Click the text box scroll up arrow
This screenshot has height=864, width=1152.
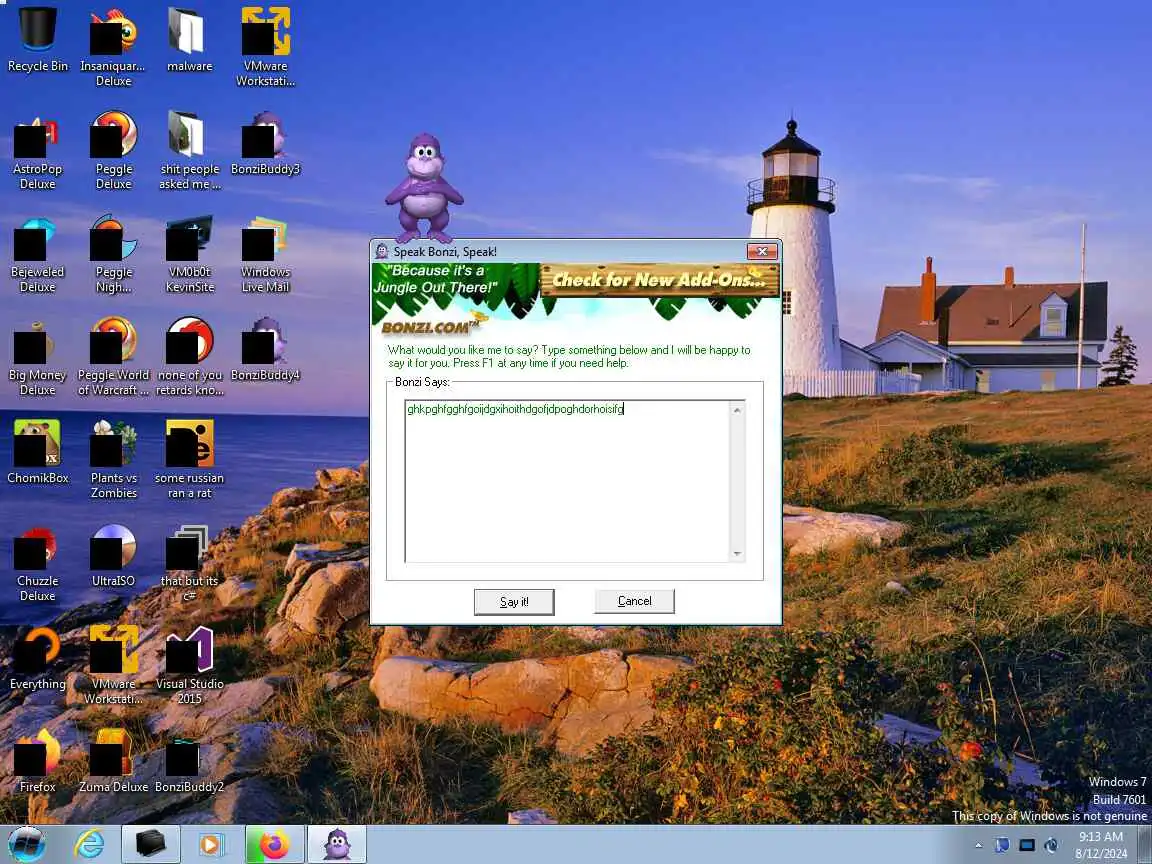pos(737,409)
